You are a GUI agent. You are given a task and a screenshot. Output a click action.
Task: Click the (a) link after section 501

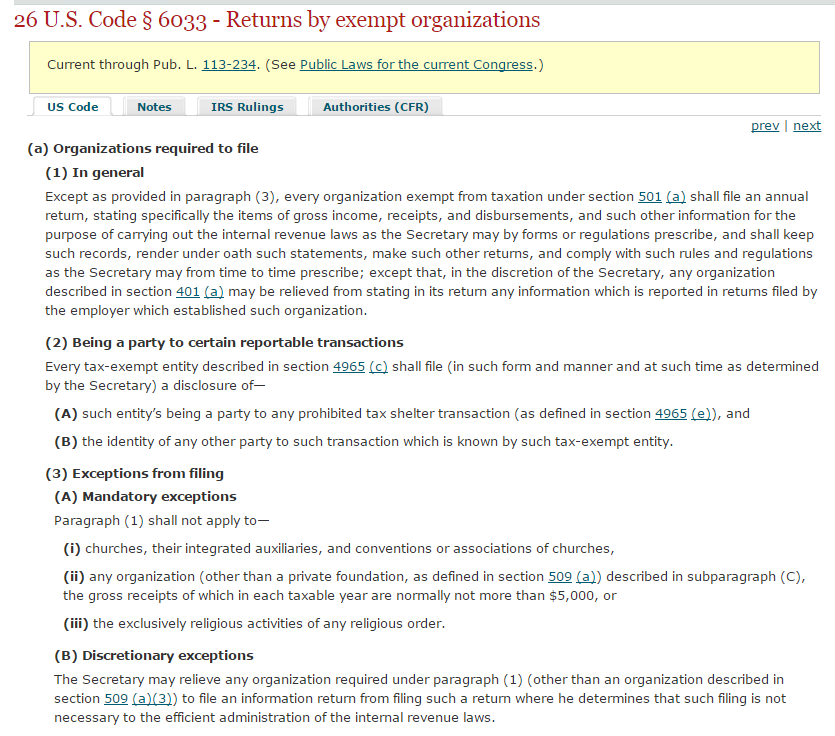[676, 197]
